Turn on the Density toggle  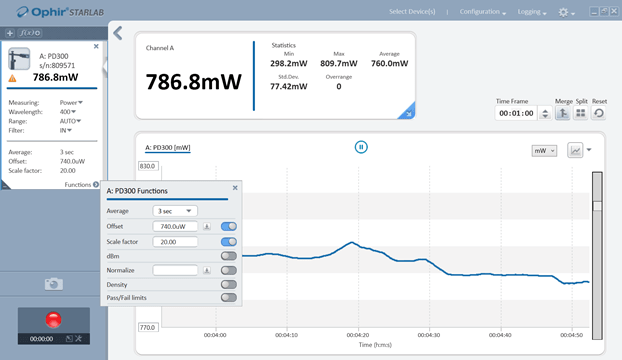[x=229, y=285]
